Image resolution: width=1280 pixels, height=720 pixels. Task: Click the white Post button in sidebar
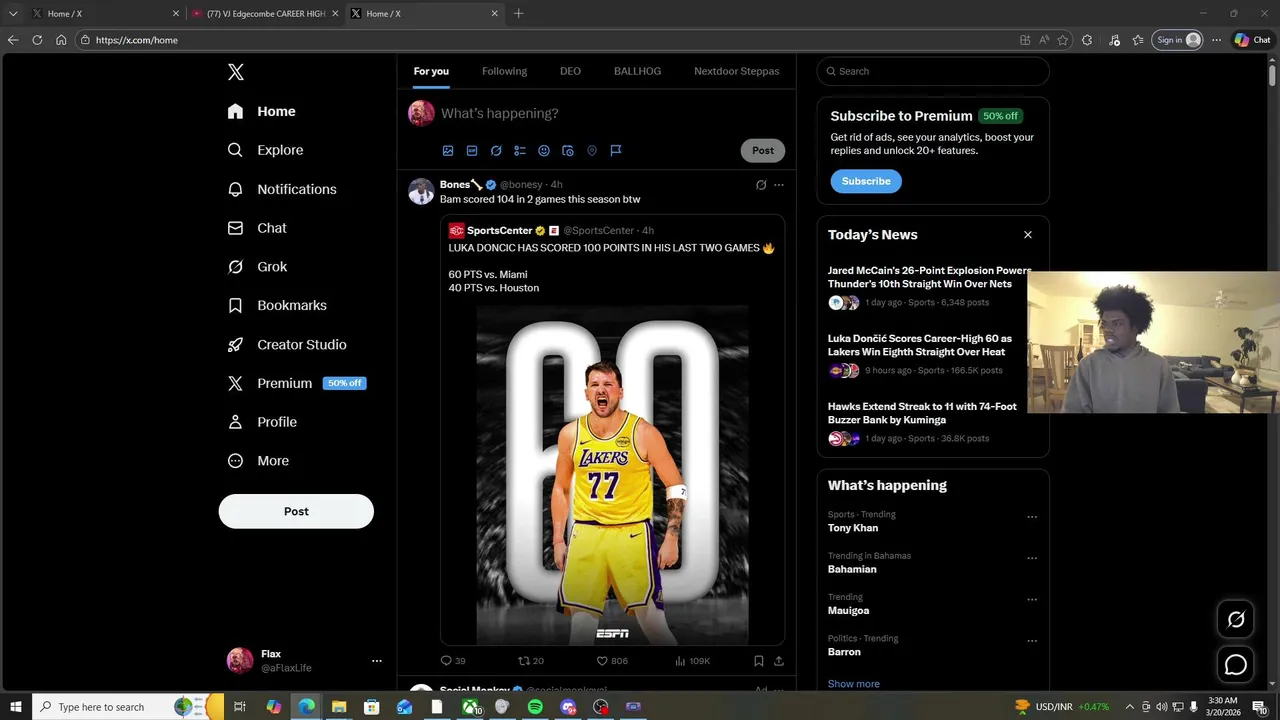296,511
